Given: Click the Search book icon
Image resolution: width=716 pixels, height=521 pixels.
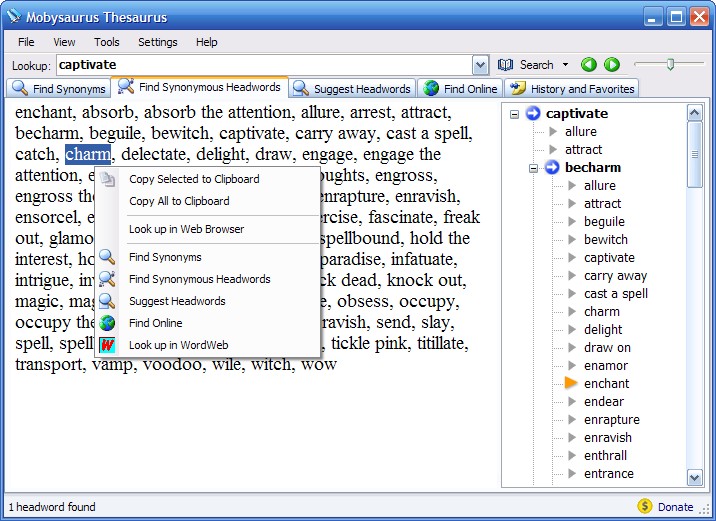Looking at the screenshot, I should tap(505, 65).
